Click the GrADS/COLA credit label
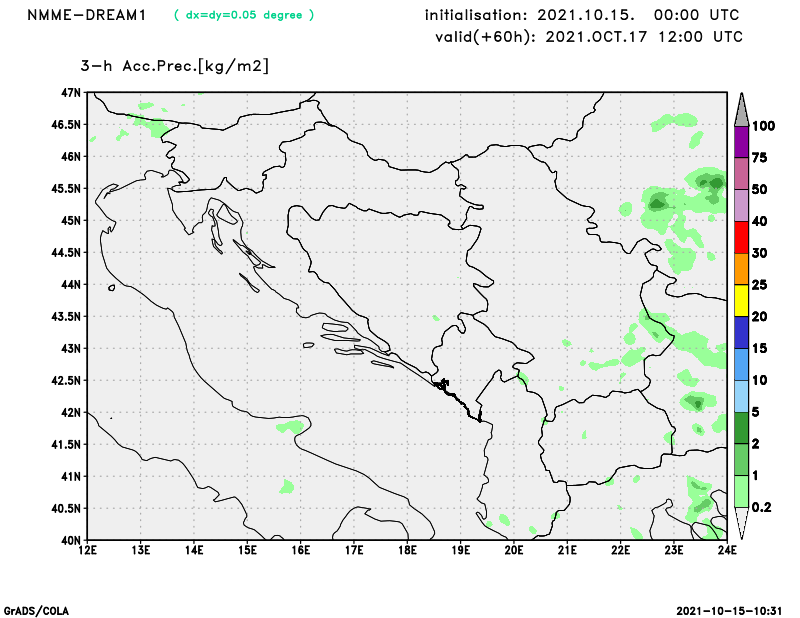The width and height of the screenshot is (800, 618). (x=37, y=609)
